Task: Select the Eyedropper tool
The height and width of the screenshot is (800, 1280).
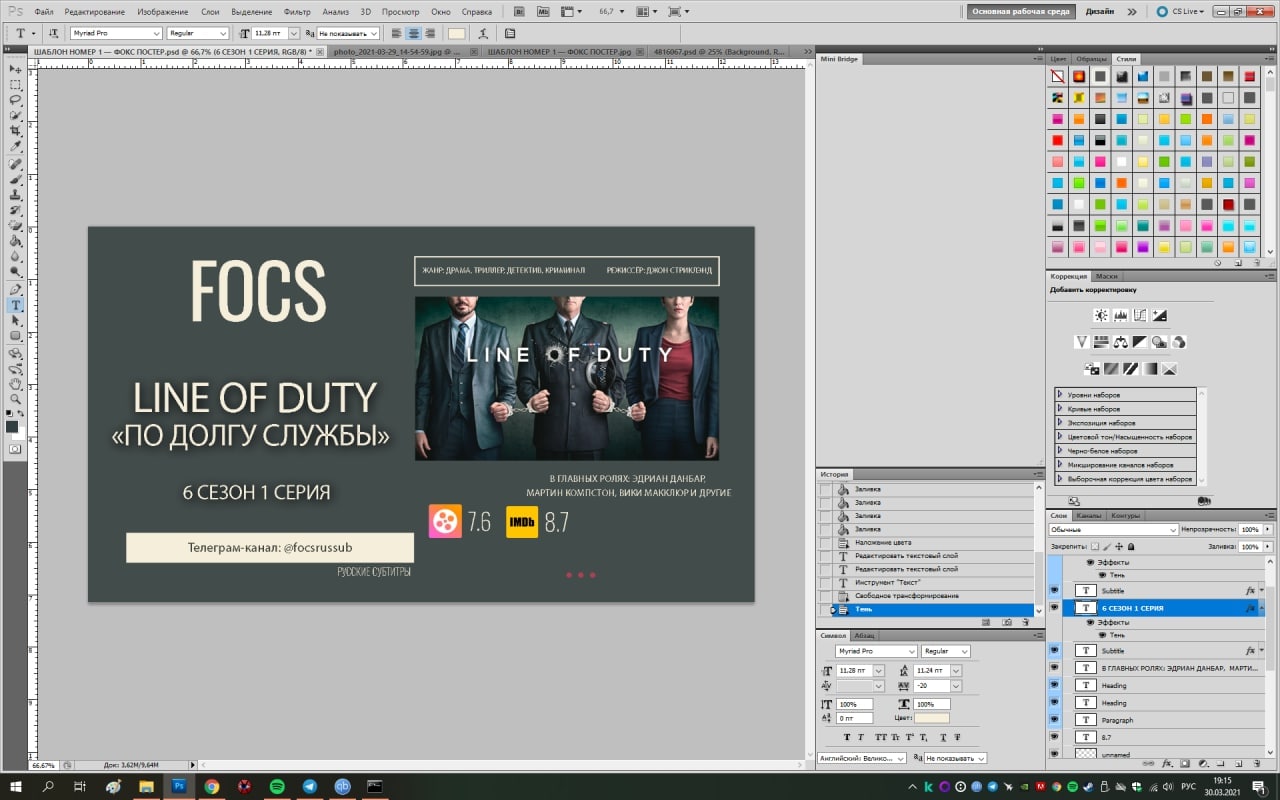Action: (16, 147)
